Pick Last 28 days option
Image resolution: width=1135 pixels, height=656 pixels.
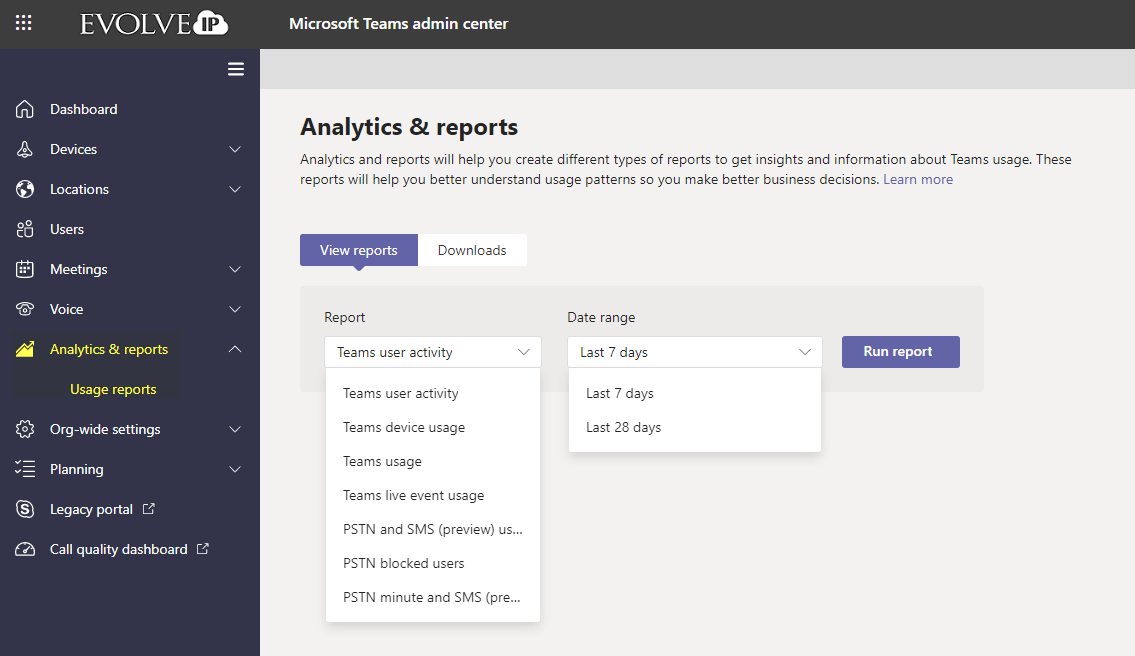tap(623, 427)
